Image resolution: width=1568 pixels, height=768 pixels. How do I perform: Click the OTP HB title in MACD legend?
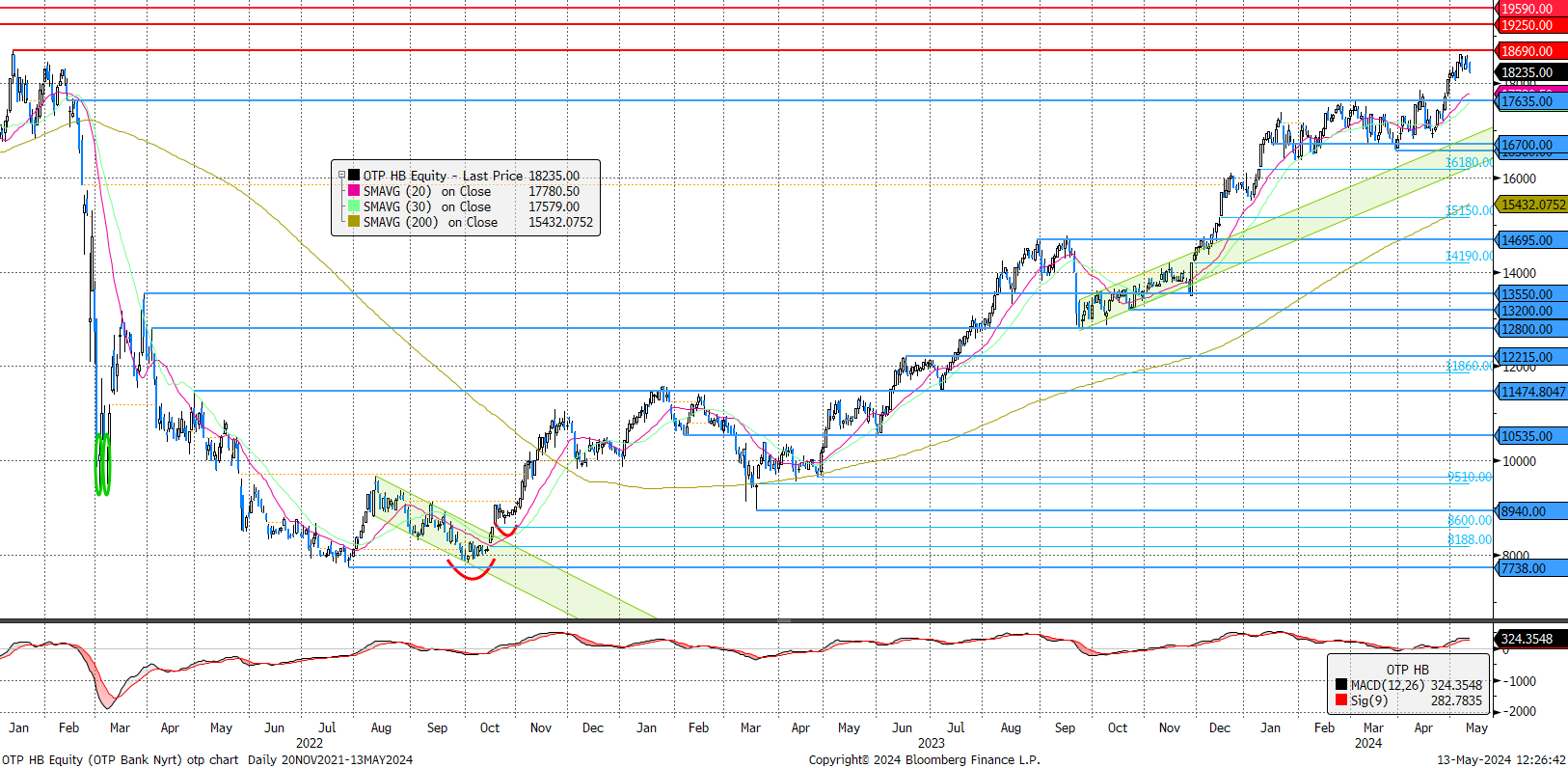click(x=1408, y=670)
